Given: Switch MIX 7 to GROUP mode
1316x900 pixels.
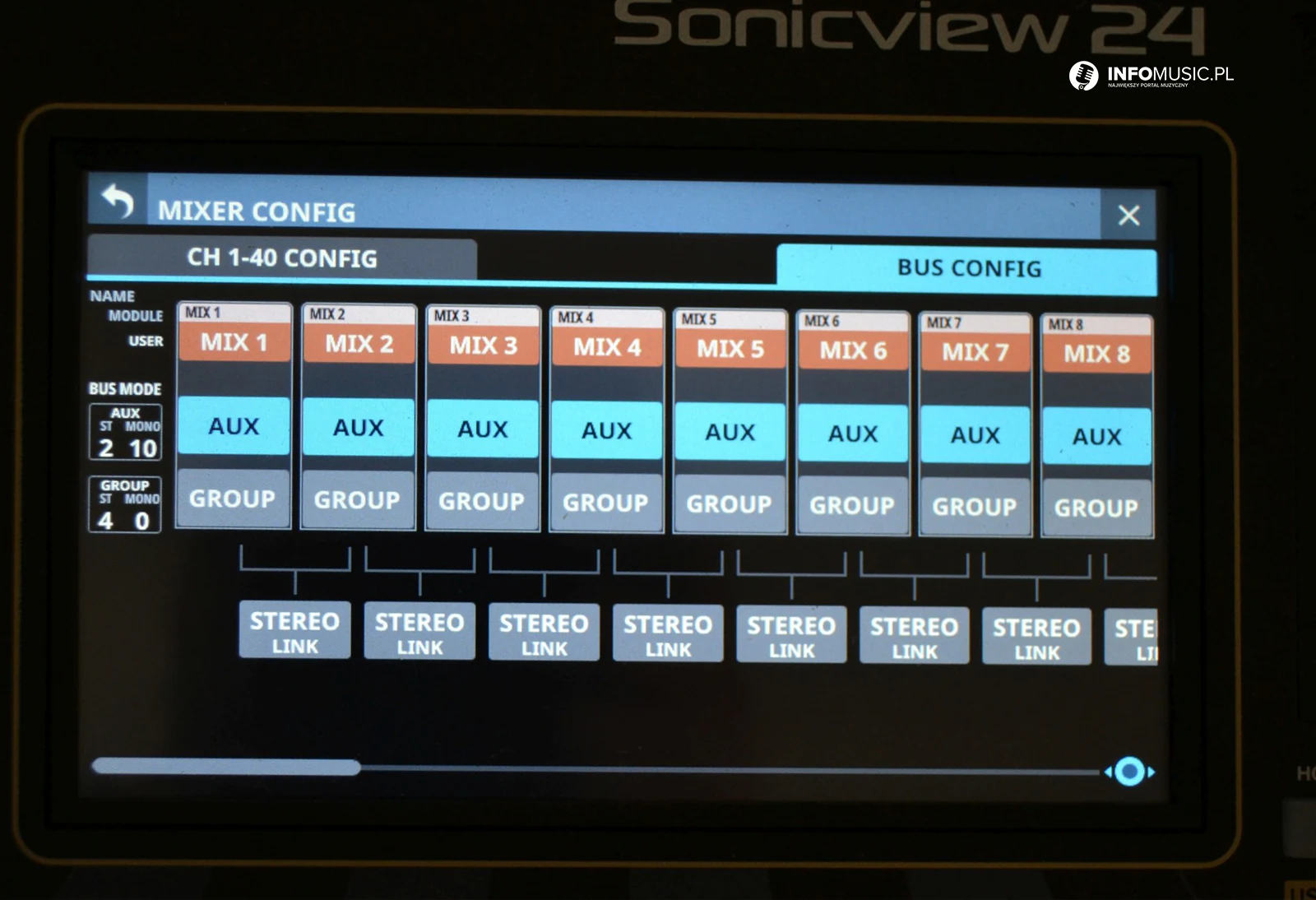Looking at the screenshot, I should pyautogui.click(x=975, y=508).
